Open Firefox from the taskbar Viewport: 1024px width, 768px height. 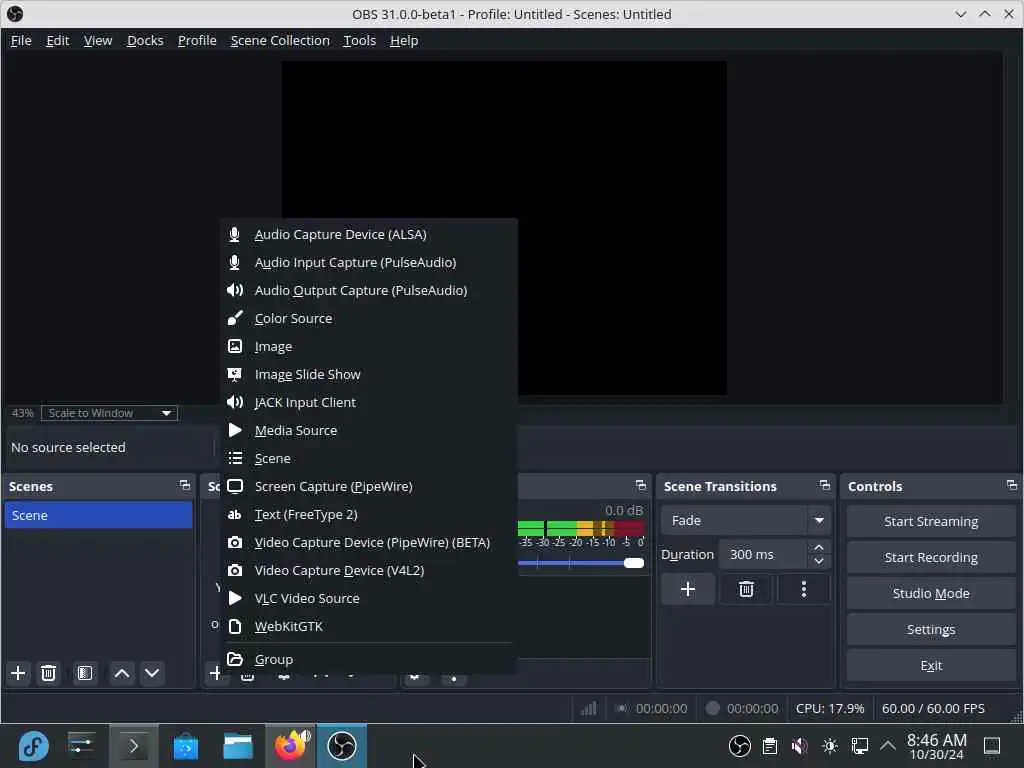(x=291, y=746)
